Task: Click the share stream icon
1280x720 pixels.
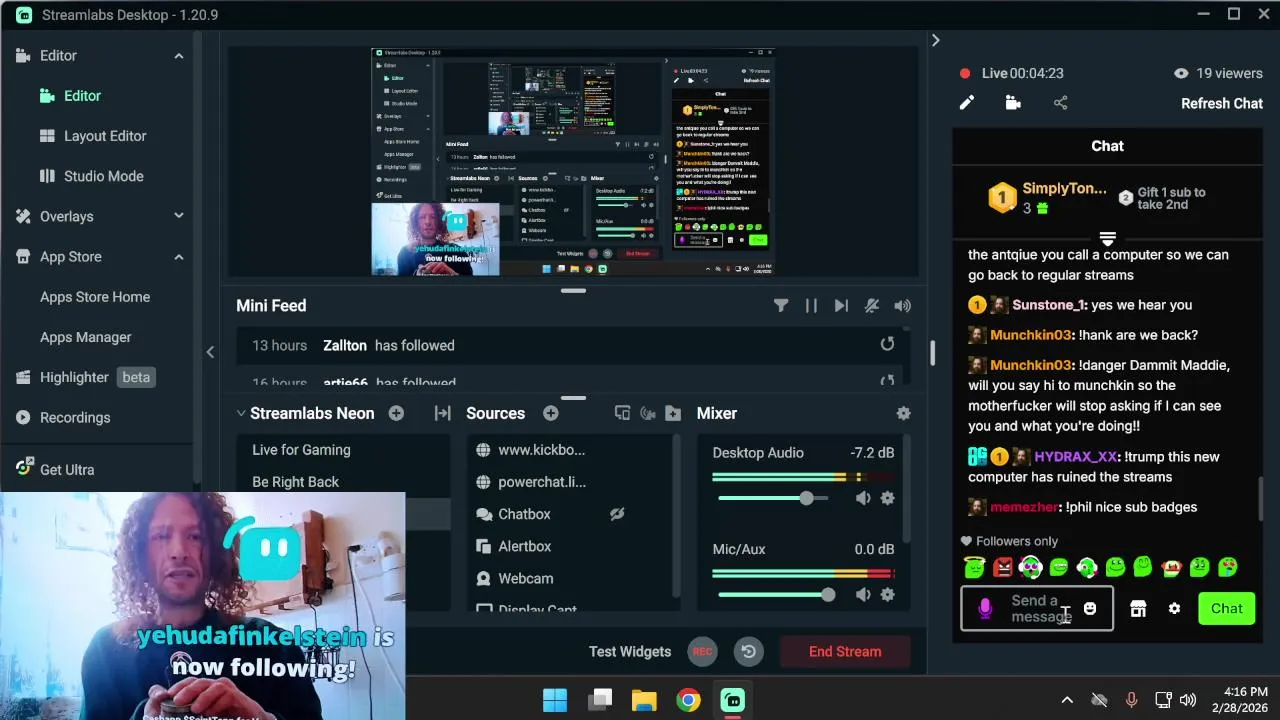Action: [x=1060, y=103]
